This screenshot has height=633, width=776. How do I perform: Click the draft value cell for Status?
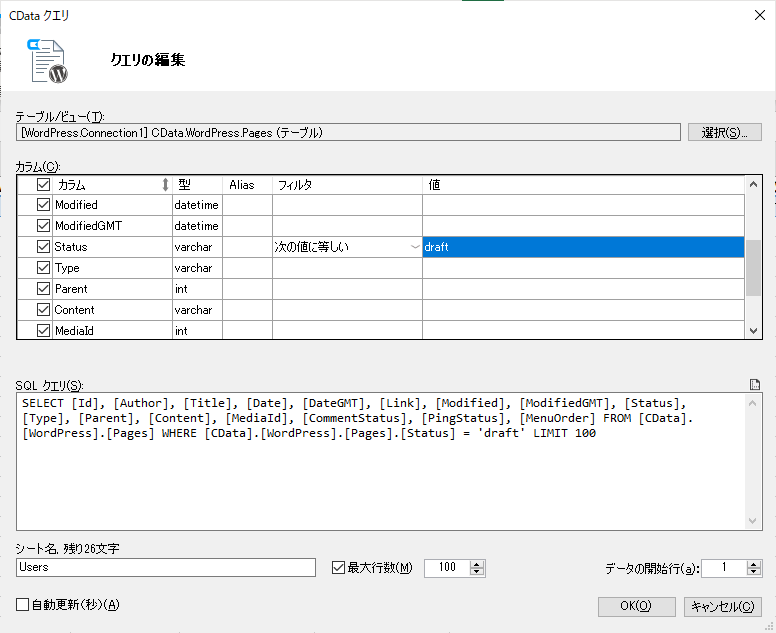click(583, 247)
